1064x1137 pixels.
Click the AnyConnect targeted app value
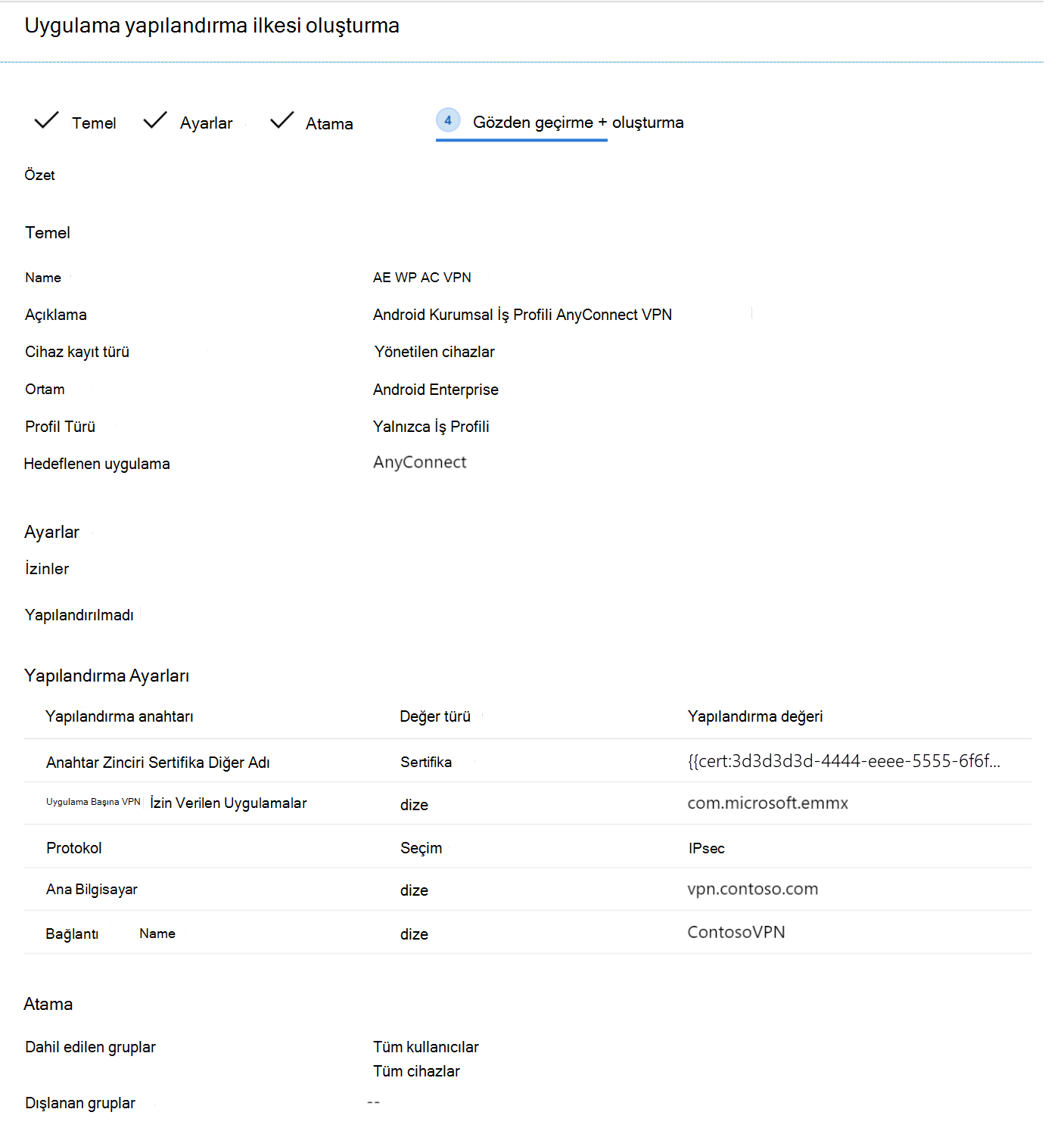[x=419, y=462]
